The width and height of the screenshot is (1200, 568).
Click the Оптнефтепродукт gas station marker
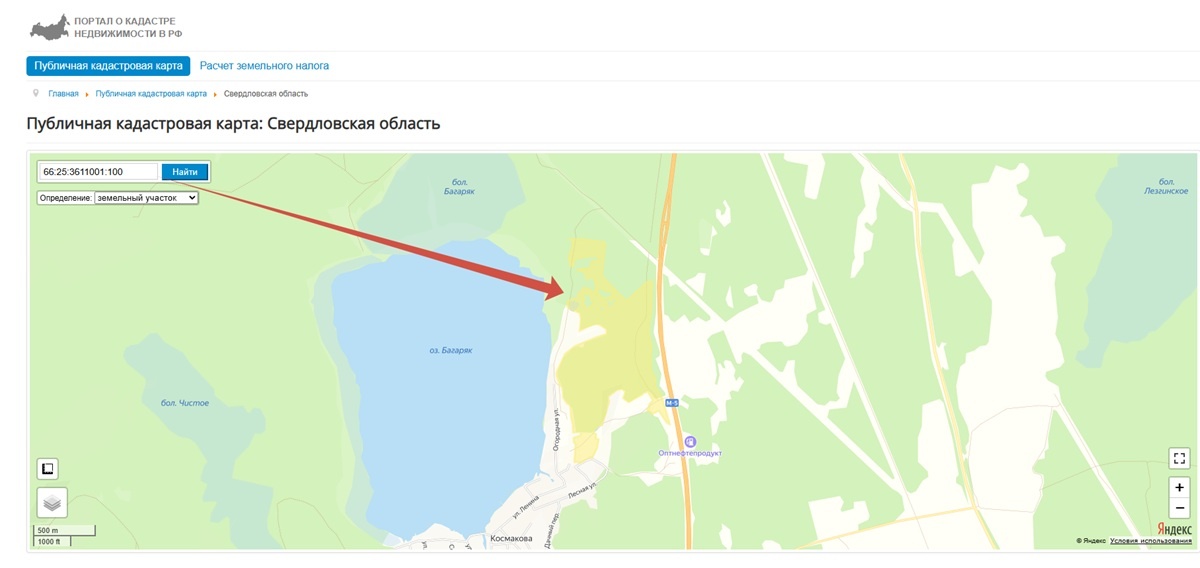click(x=690, y=441)
